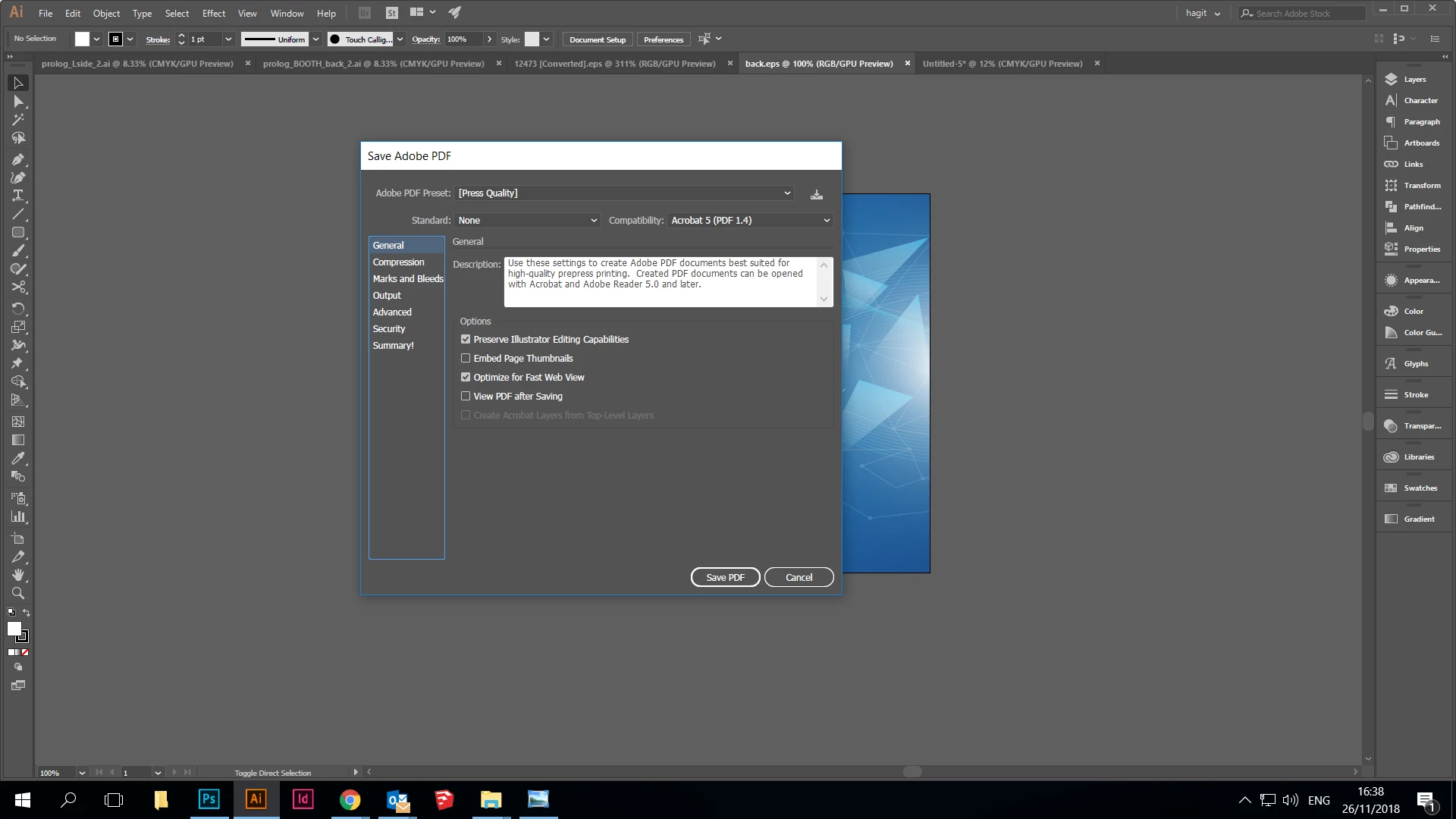Click the Fill color swatch in the control bar
This screenshot has height=819, width=1456.
coord(82,39)
